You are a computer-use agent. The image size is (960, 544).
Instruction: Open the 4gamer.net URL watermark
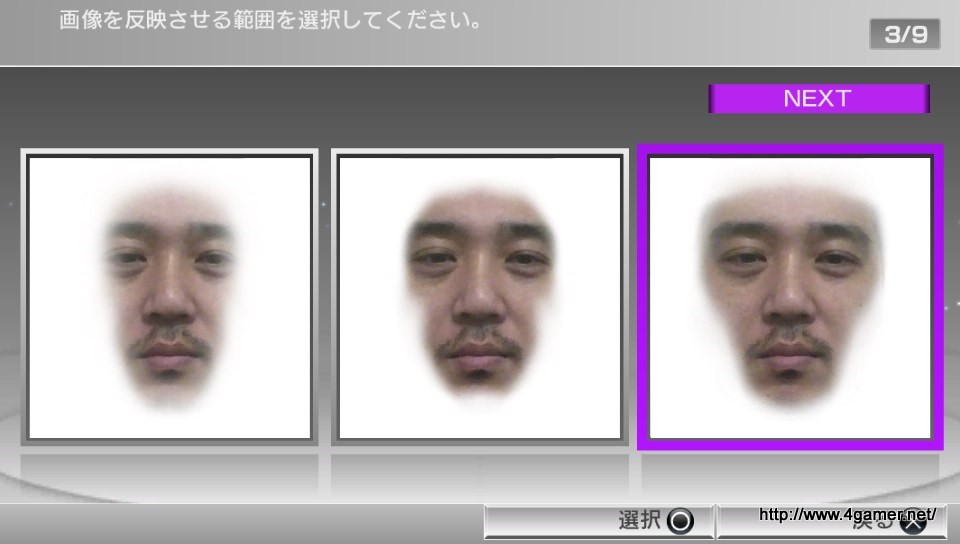coord(848,516)
